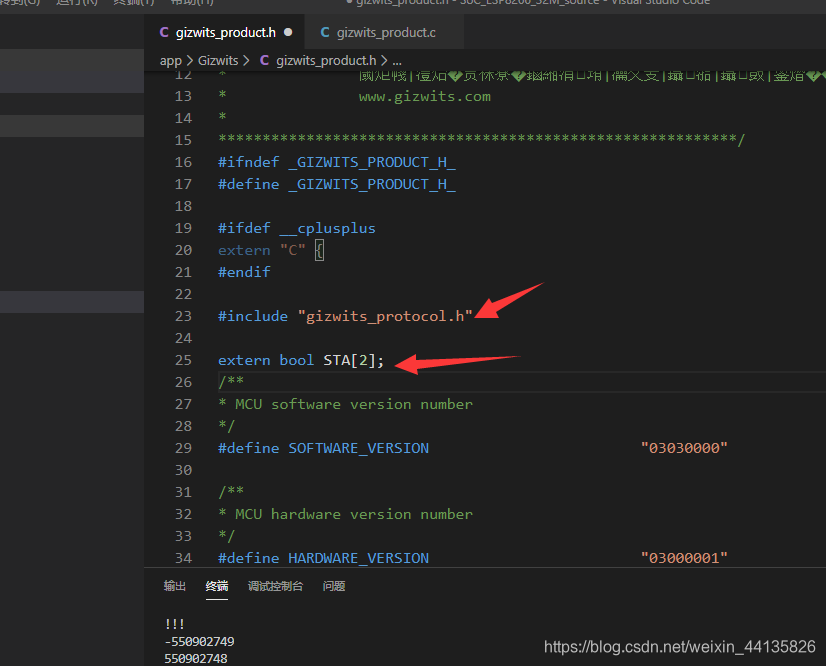Image resolution: width=826 pixels, height=666 pixels.
Task: Open the breadcrumb ellipsis symbol list
Action: click(x=397, y=61)
